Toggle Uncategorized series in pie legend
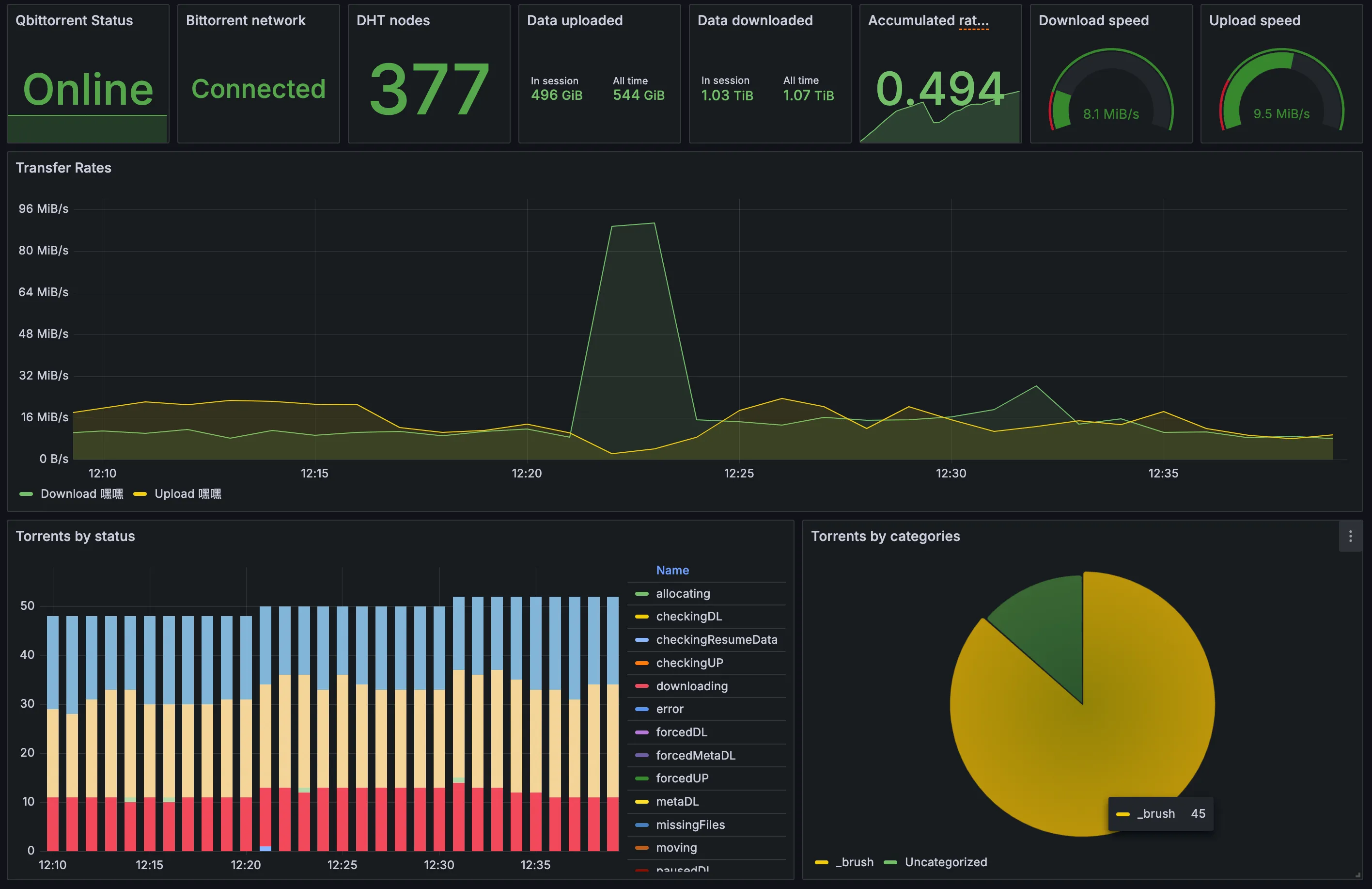Screen dimensions: 1372x889 pyautogui.click(x=945, y=862)
